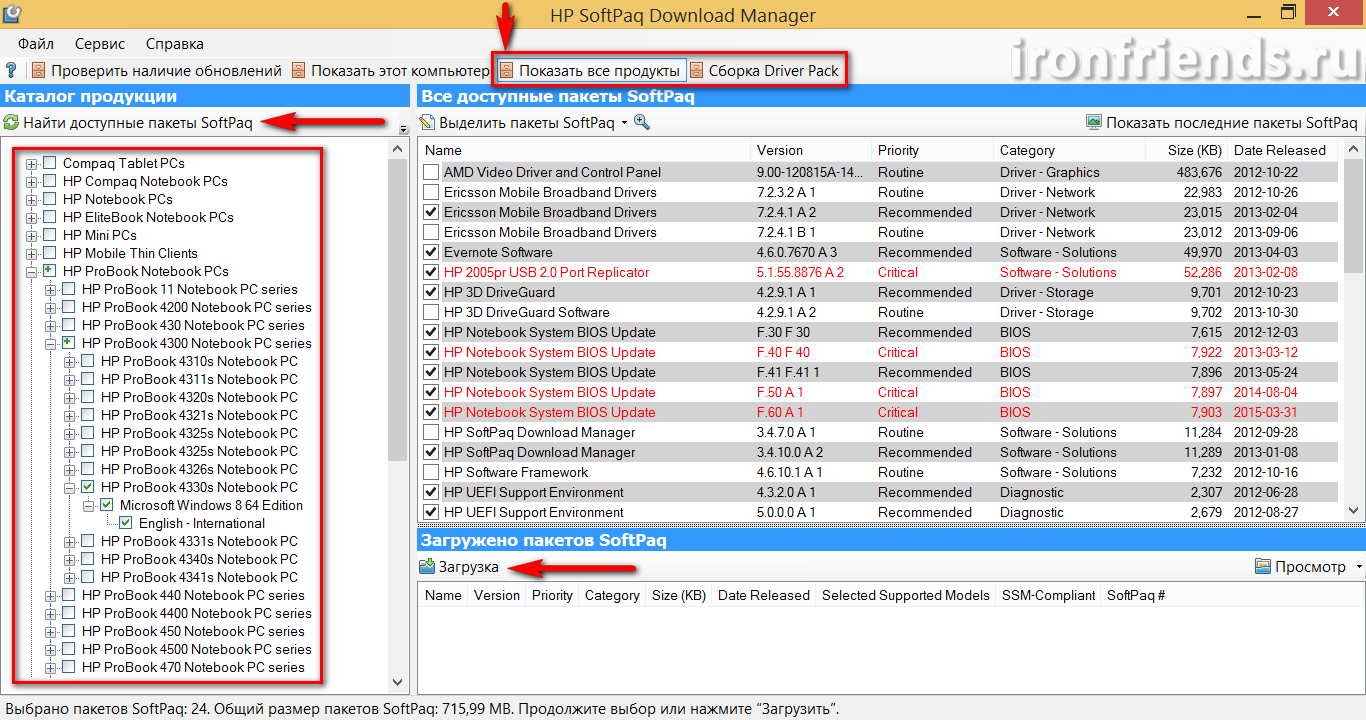The width and height of the screenshot is (1366, 720).
Task: Uncheck the Evernote Software checkbox
Action: 431,252
